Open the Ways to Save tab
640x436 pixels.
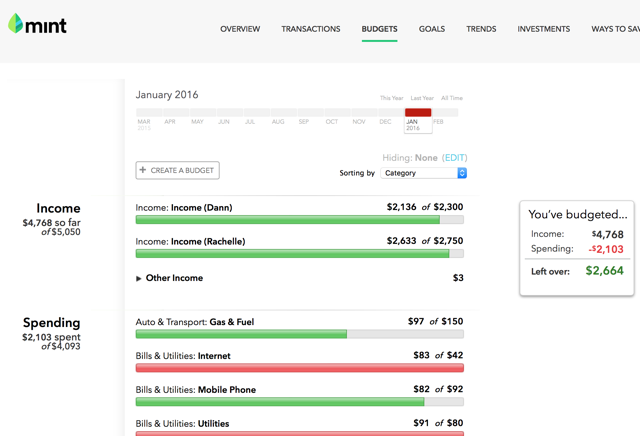(x=616, y=29)
